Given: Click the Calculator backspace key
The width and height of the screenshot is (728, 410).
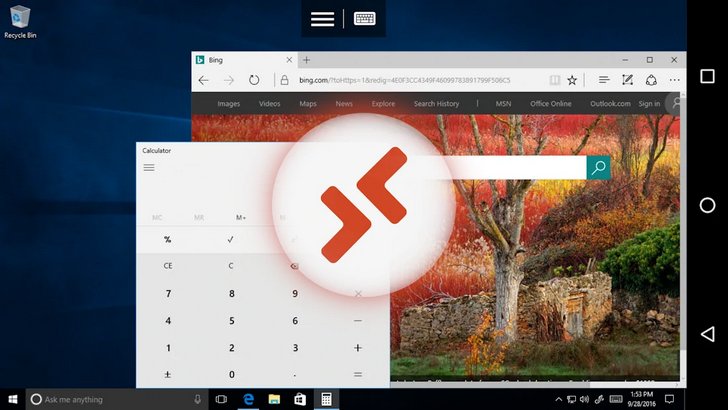Looking at the screenshot, I should (x=294, y=266).
